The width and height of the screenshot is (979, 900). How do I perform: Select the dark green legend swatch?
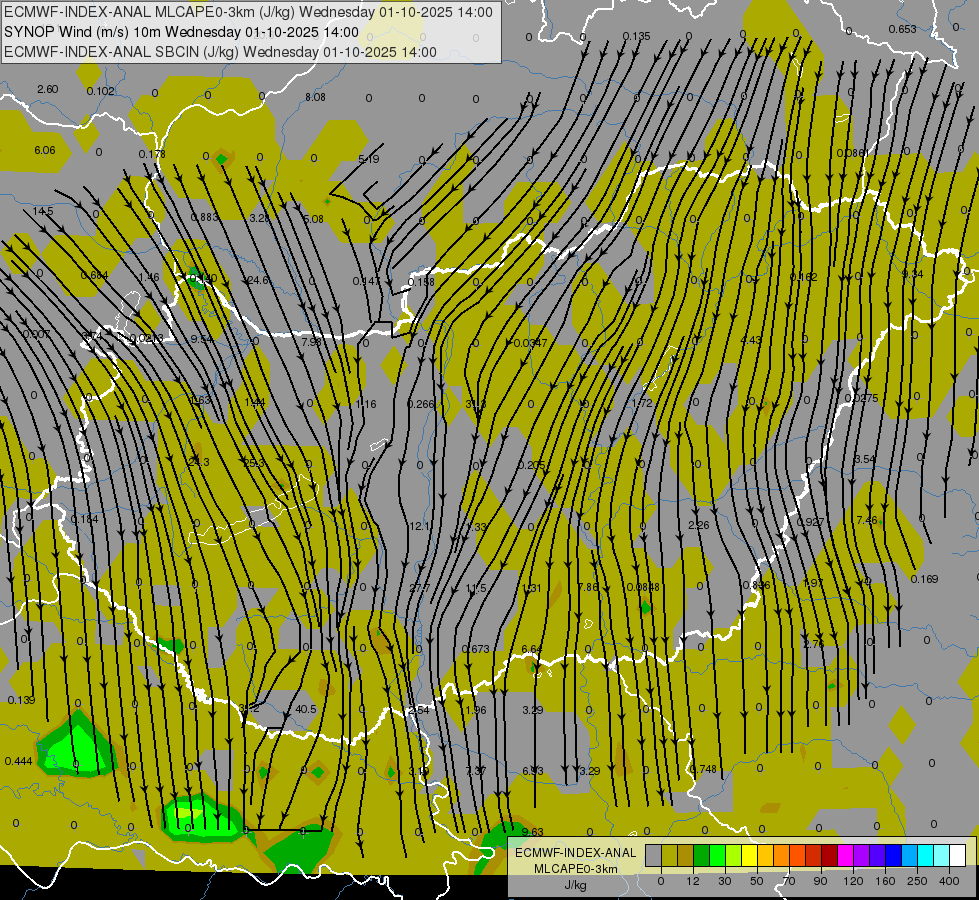pos(701,855)
